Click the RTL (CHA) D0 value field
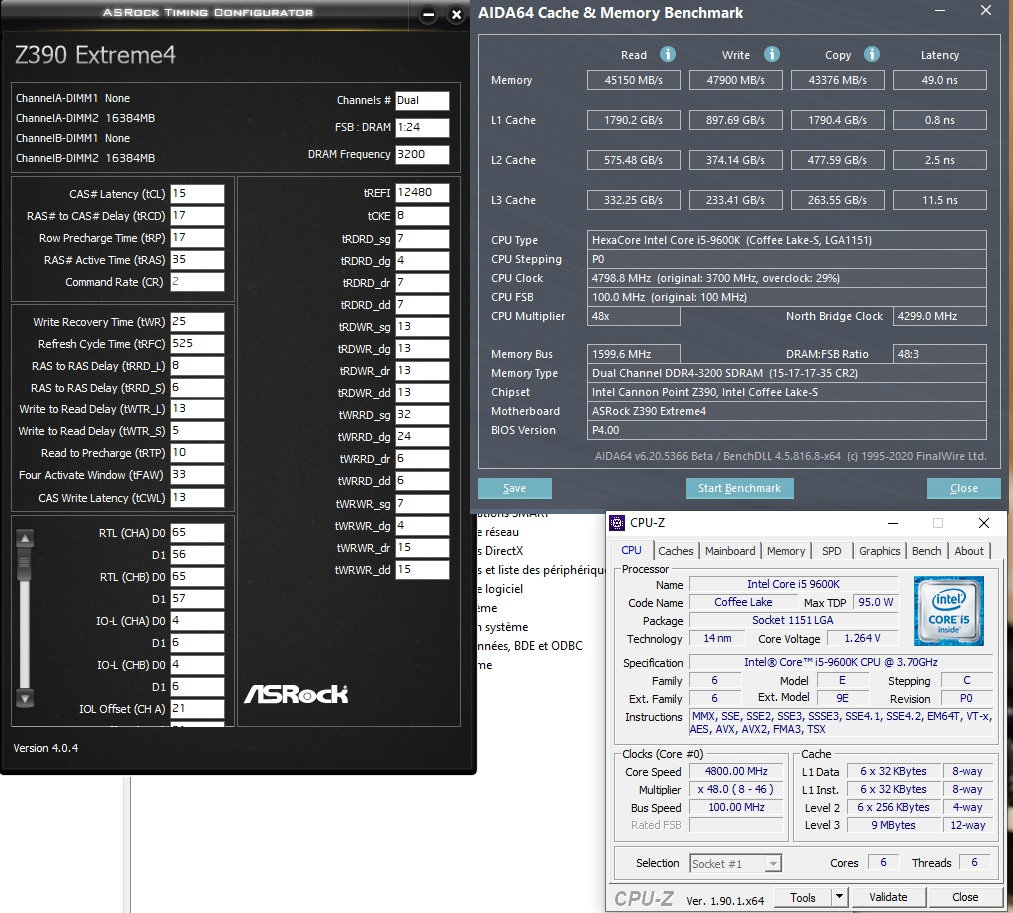 coord(197,532)
